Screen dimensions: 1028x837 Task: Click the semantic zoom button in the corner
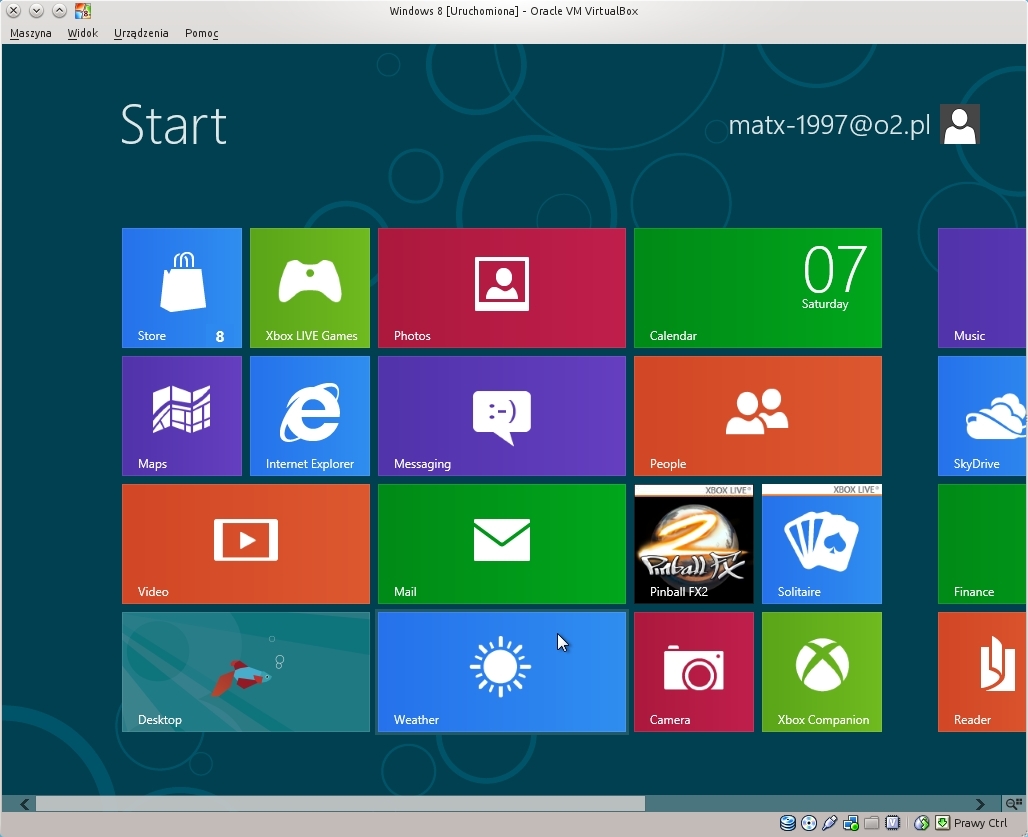click(x=1014, y=804)
